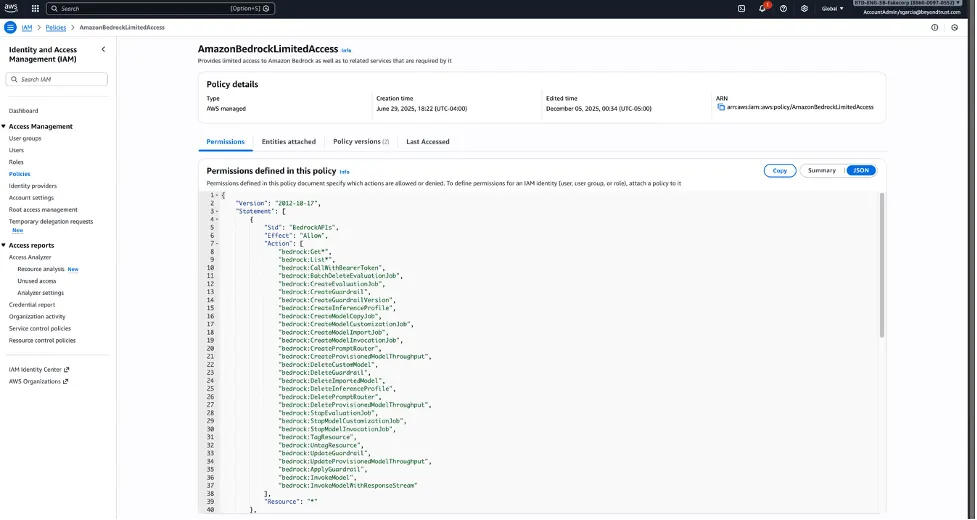Screen dimensions: 977x520
Task: Click the "bedrock:InvokeModel" line in the JSON
Action: [x=319, y=478]
